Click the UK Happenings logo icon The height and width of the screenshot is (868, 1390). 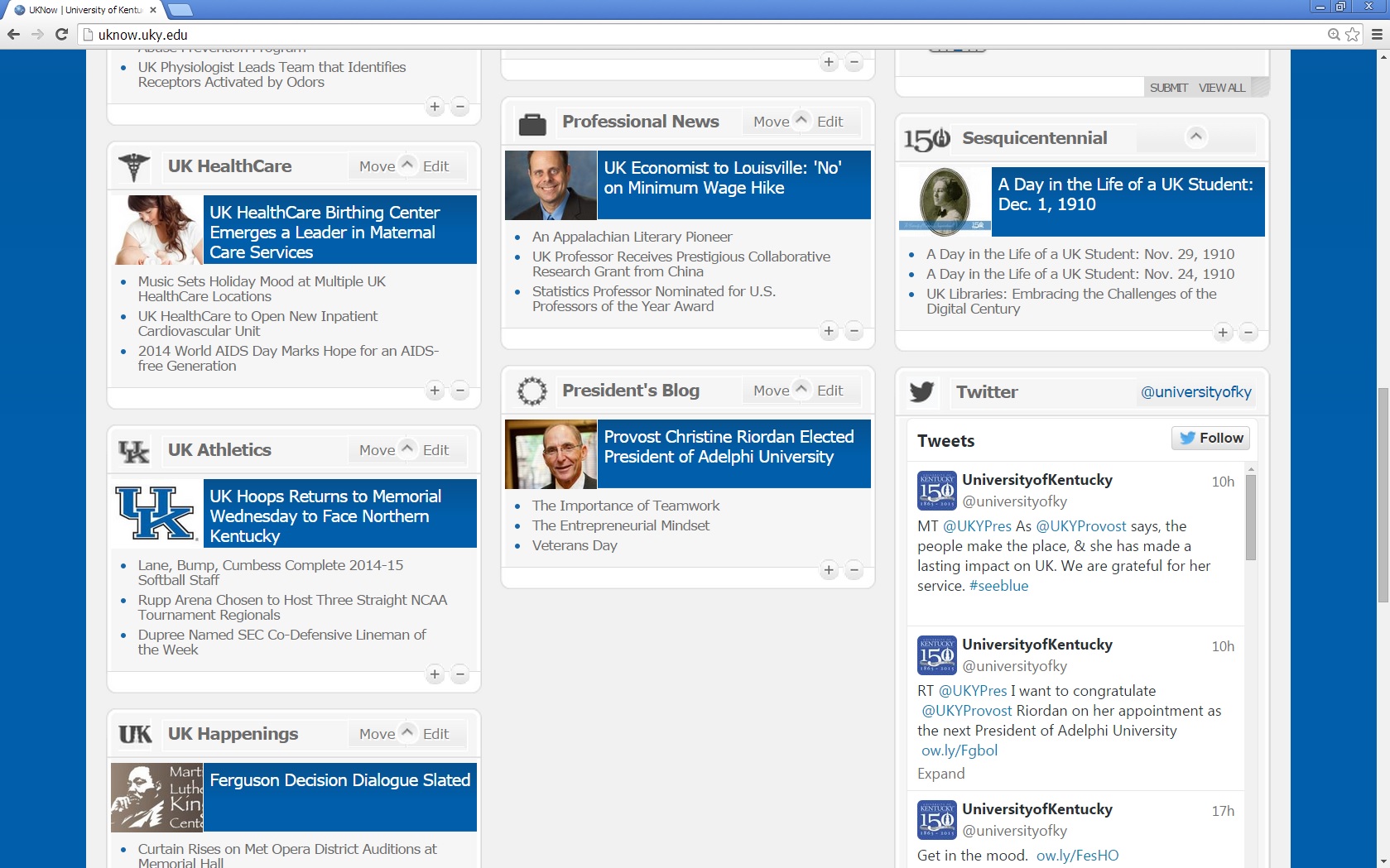coord(135,734)
